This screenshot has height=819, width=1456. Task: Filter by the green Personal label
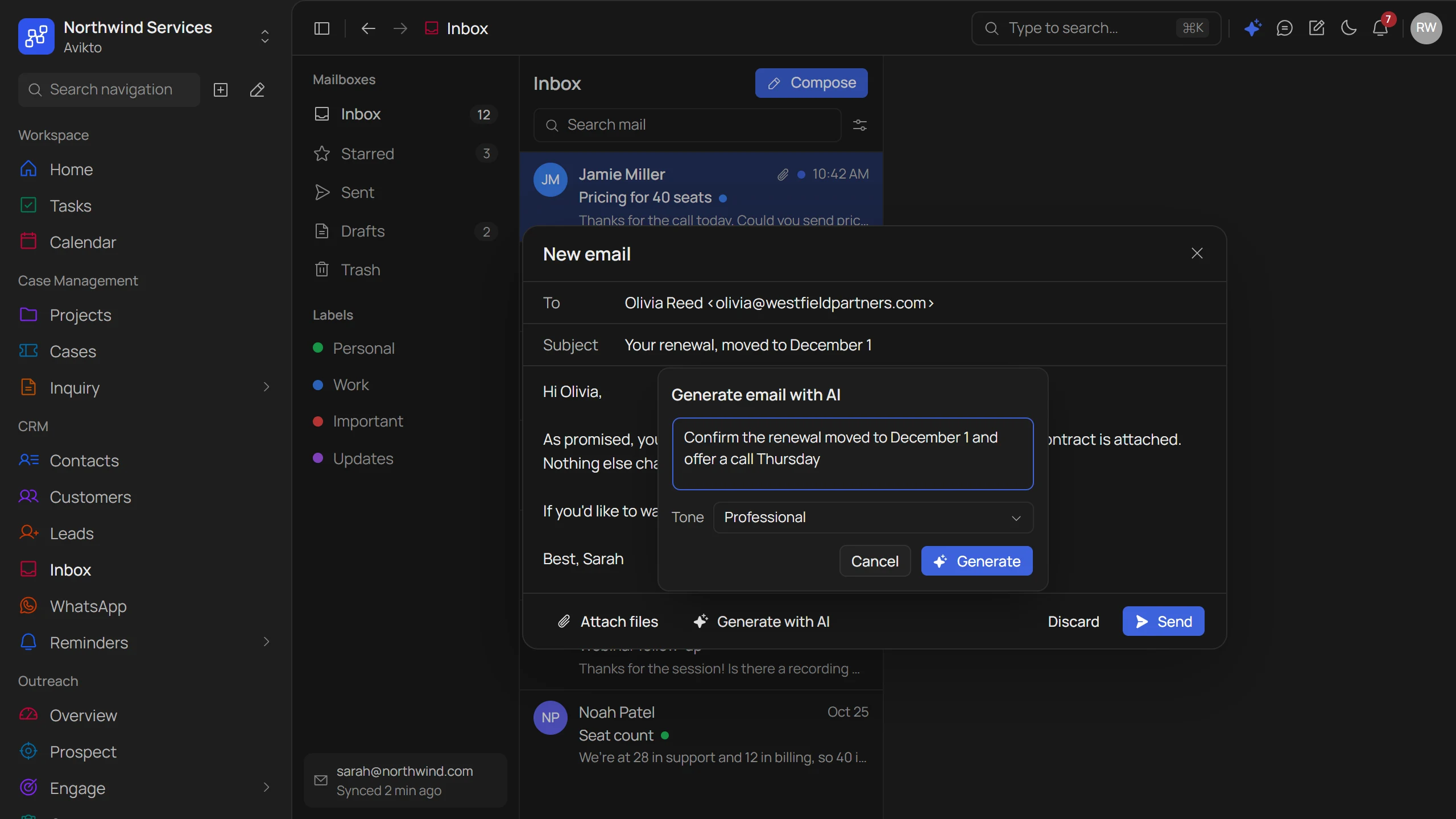pos(405,348)
